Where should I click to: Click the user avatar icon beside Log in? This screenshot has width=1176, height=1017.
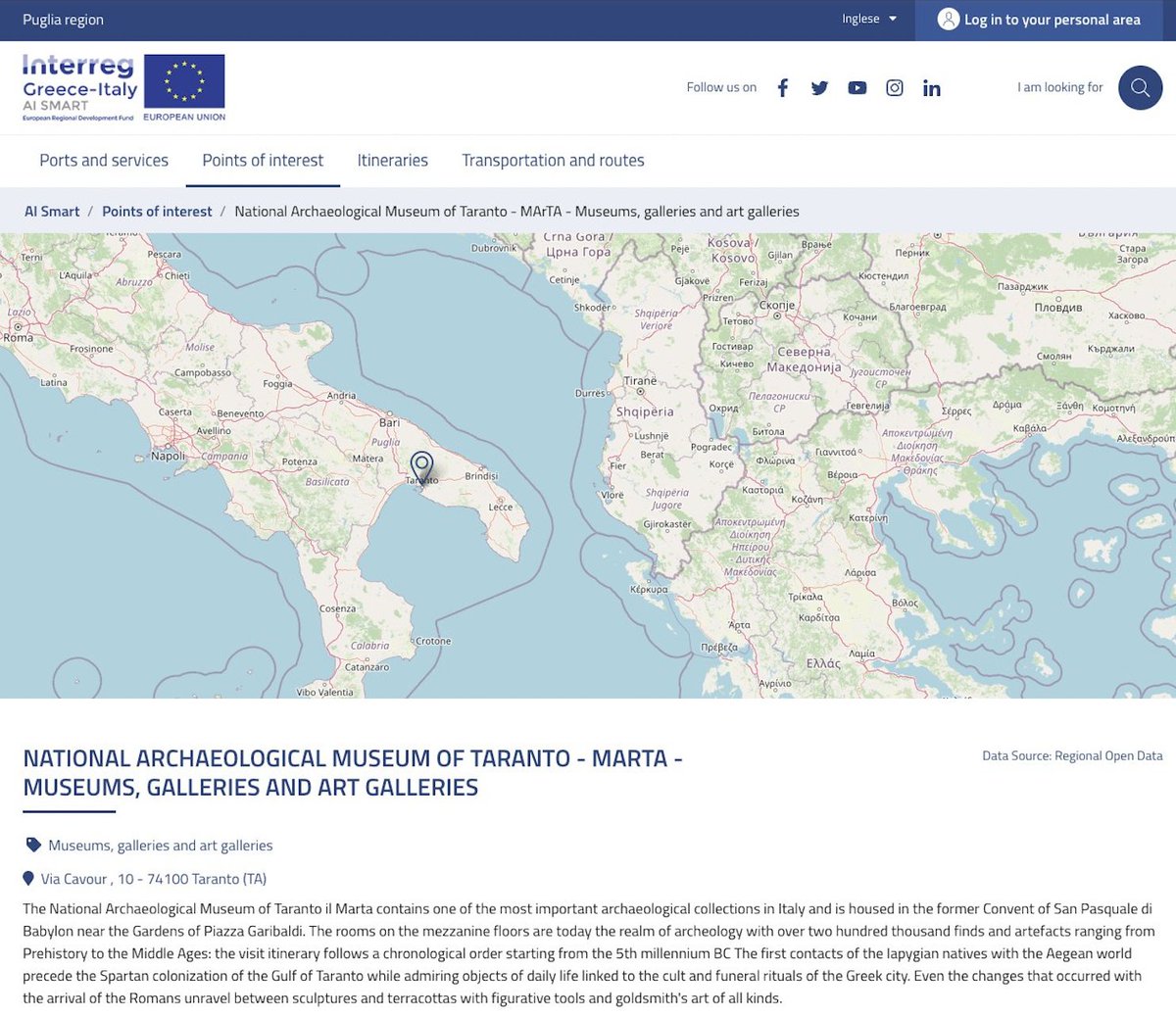(948, 20)
